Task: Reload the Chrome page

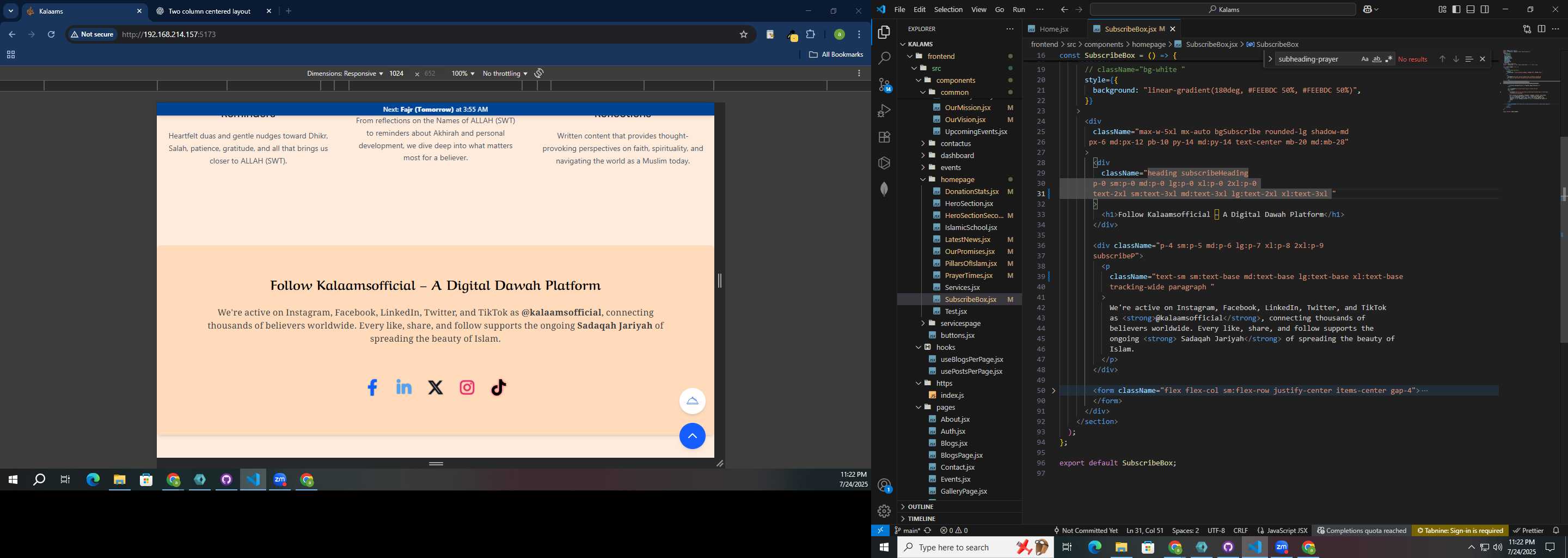Action: click(51, 35)
